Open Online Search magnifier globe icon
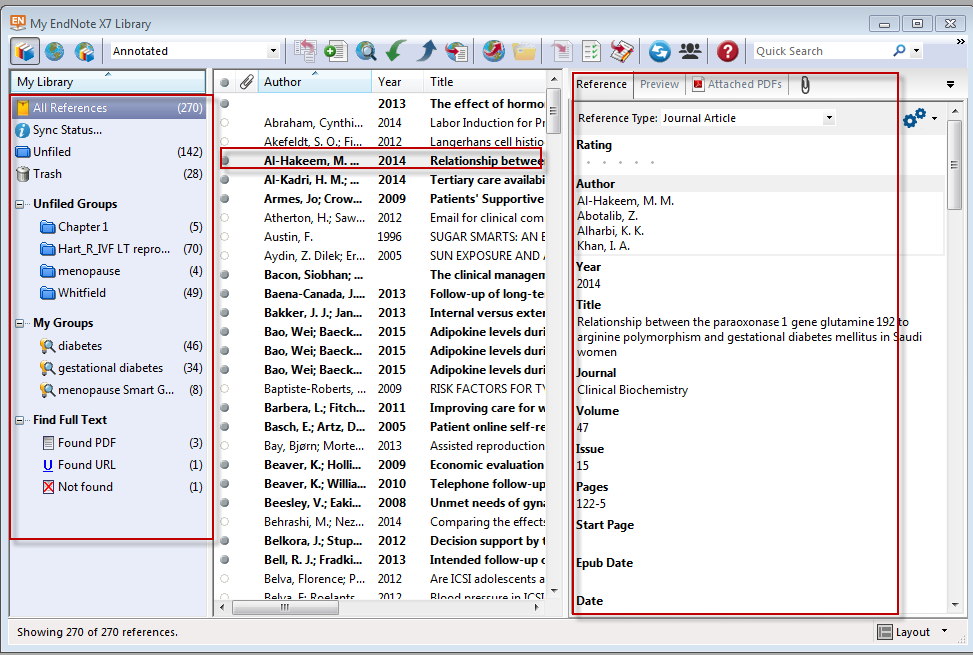The height and width of the screenshot is (655, 973). click(366, 51)
